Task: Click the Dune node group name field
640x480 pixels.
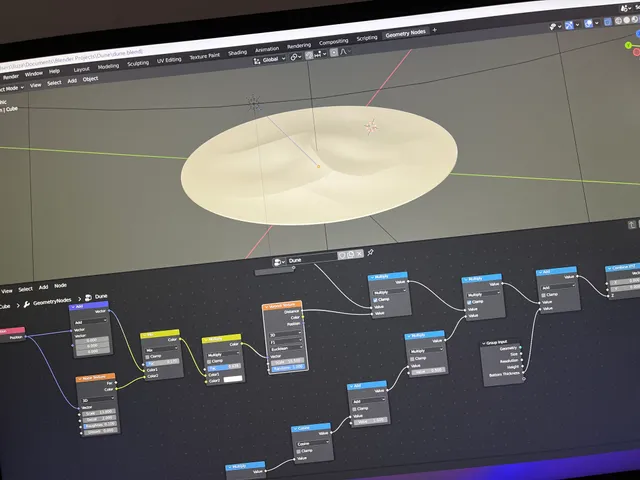Action: coord(312,259)
